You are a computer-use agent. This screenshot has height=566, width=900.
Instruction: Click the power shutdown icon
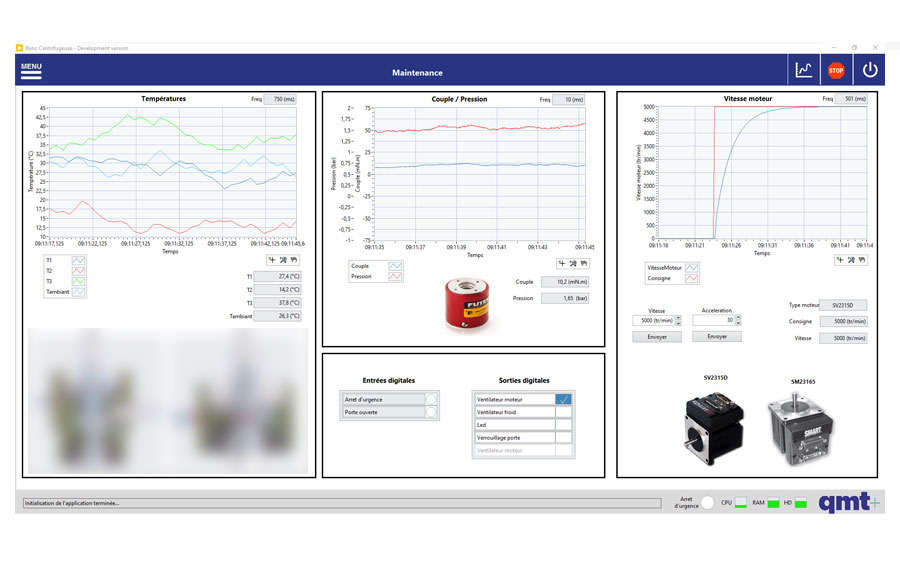869,70
